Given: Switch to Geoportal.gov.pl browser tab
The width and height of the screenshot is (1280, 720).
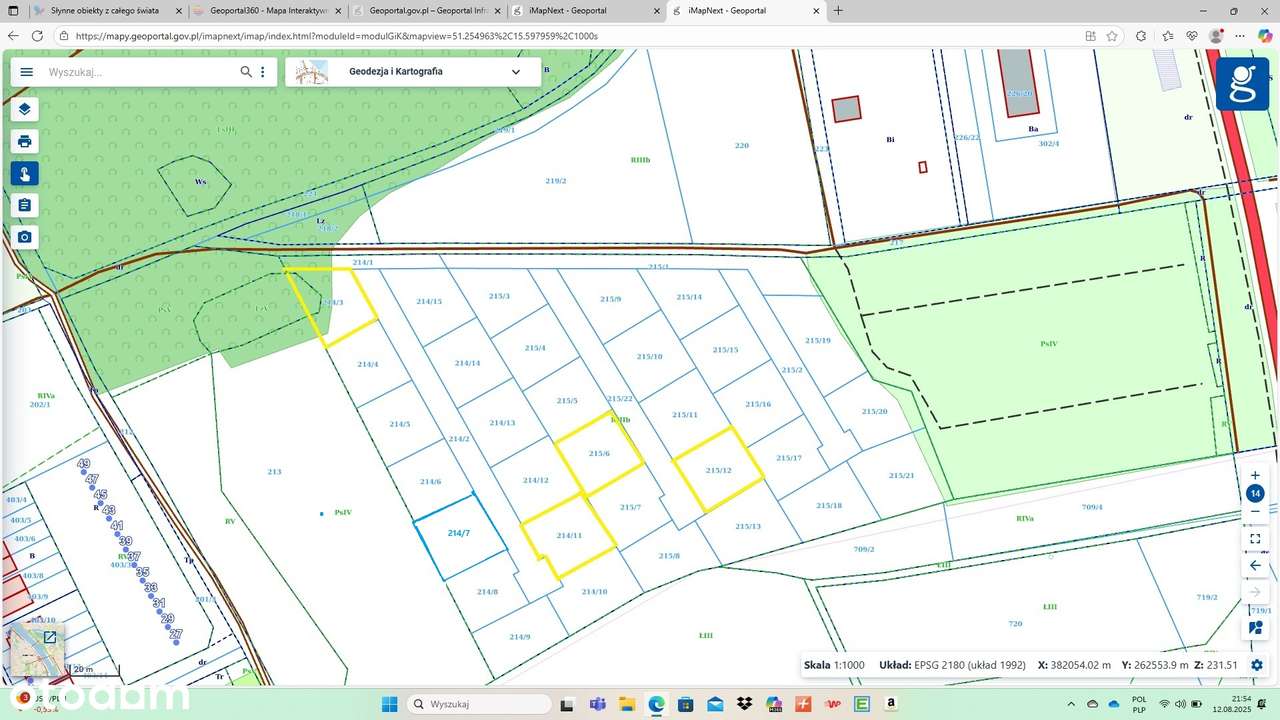Looking at the screenshot, I should point(426,11).
